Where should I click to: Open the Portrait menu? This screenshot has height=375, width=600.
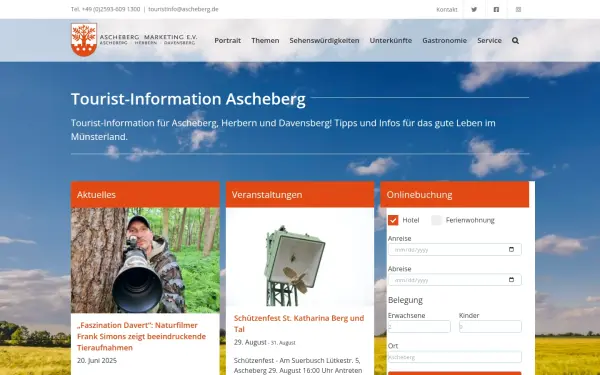coord(228,40)
